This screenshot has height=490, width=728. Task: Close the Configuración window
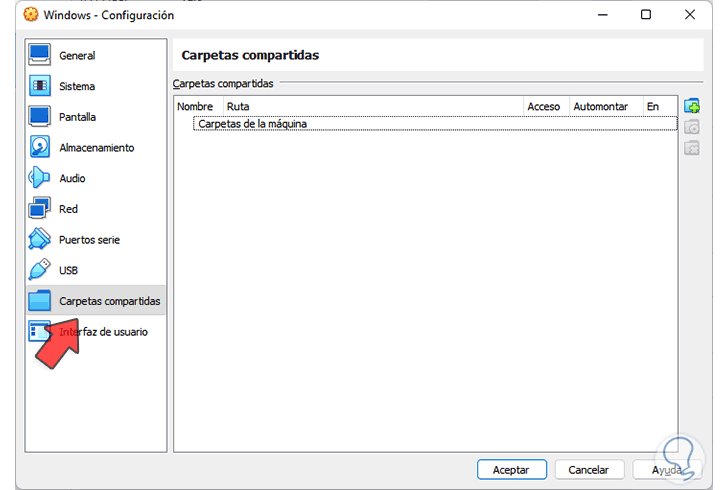click(690, 15)
